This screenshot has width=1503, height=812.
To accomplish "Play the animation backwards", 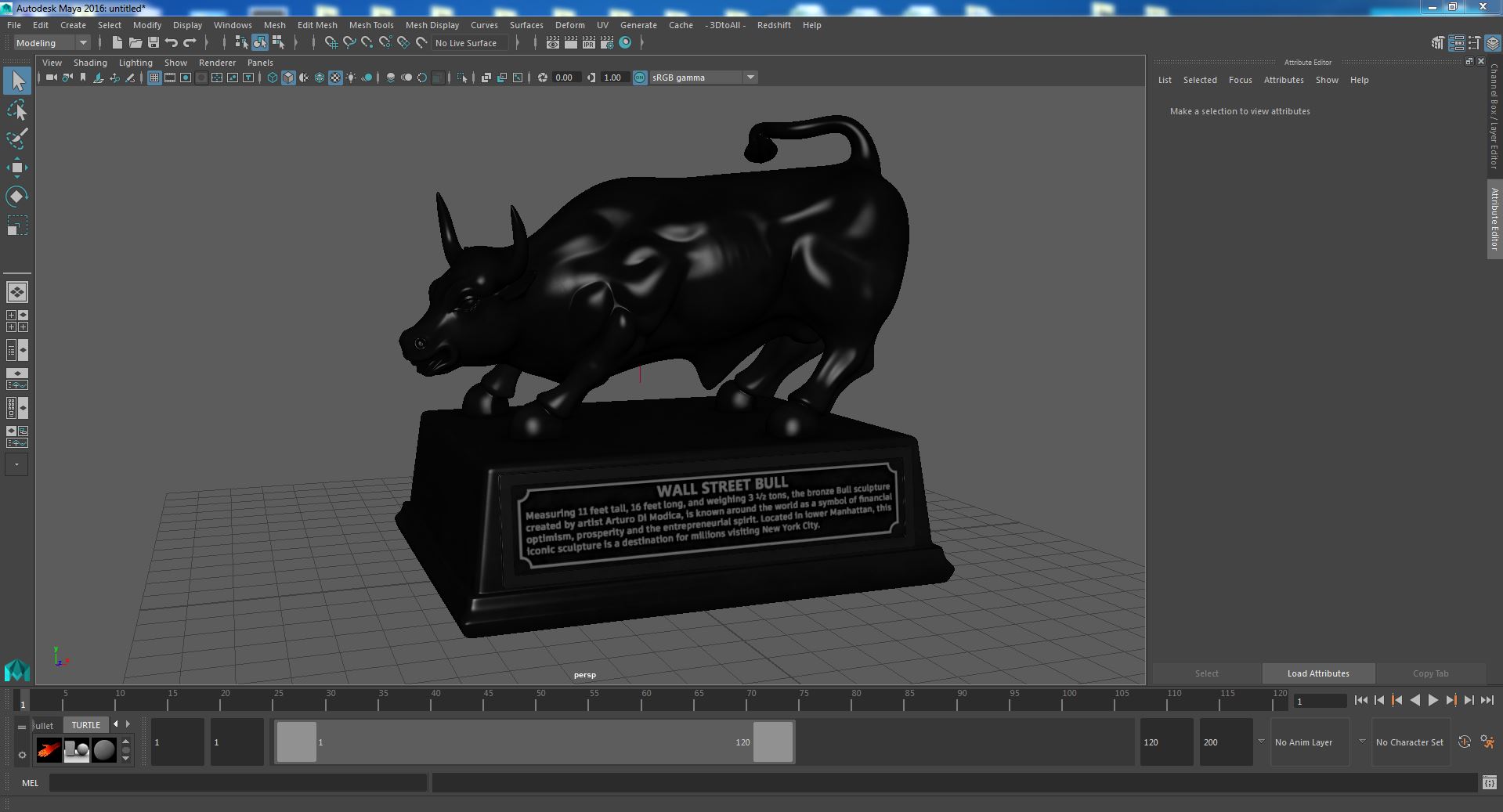I will coord(1414,701).
